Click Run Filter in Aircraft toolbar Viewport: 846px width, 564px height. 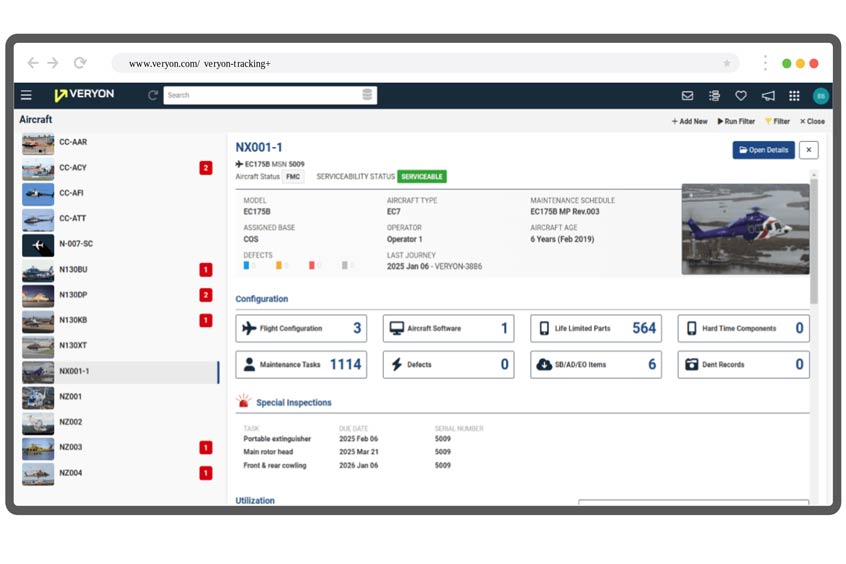(x=736, y=121)
